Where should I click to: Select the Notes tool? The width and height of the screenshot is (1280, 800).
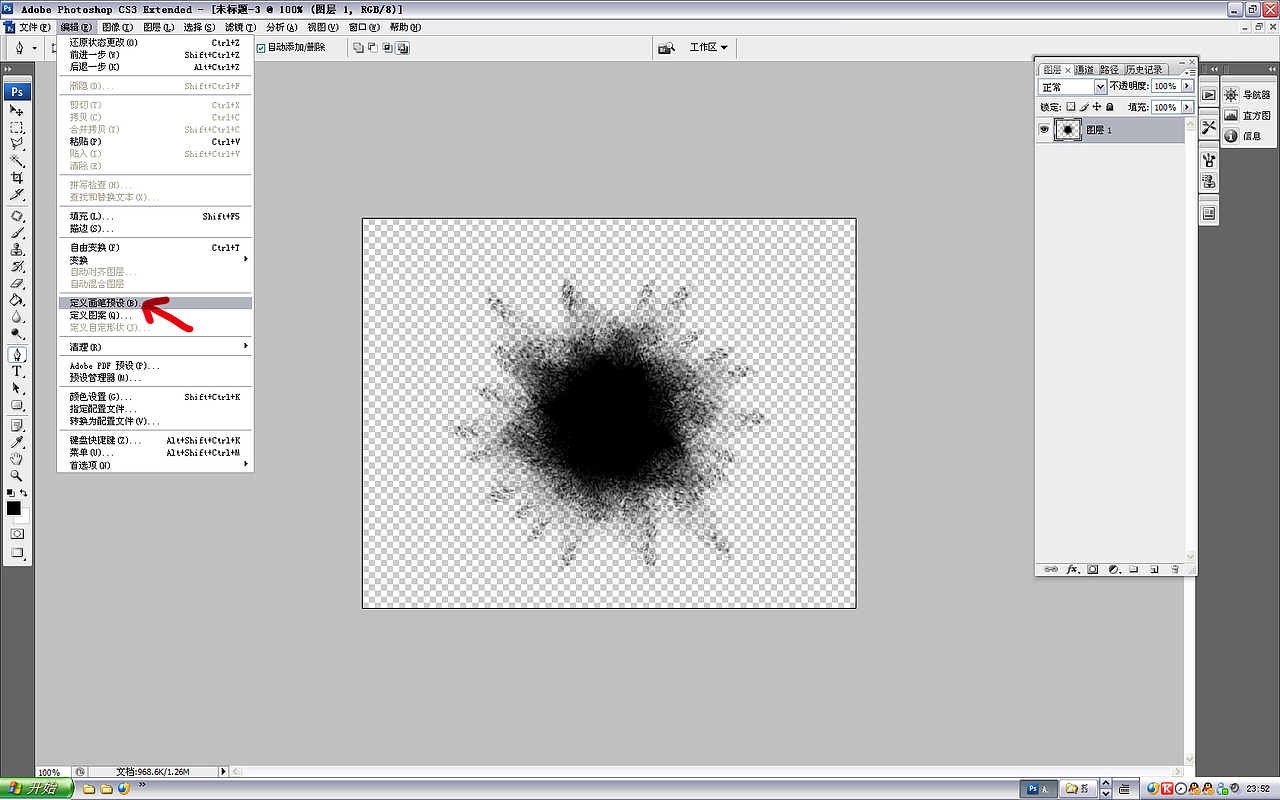click(17, 426)
